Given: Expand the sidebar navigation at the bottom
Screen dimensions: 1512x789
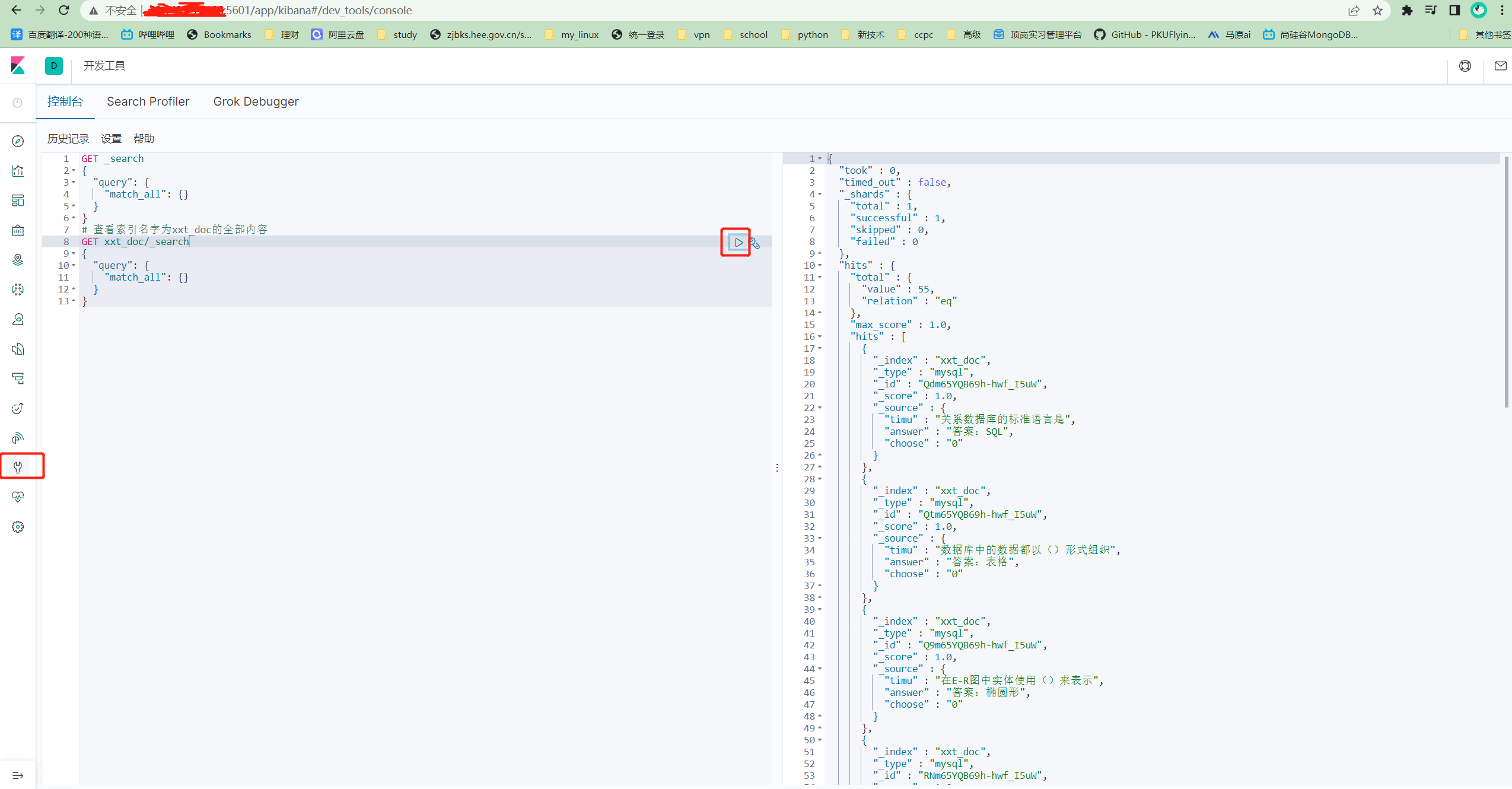Looking at the screenshot, I should coord(18,775).
